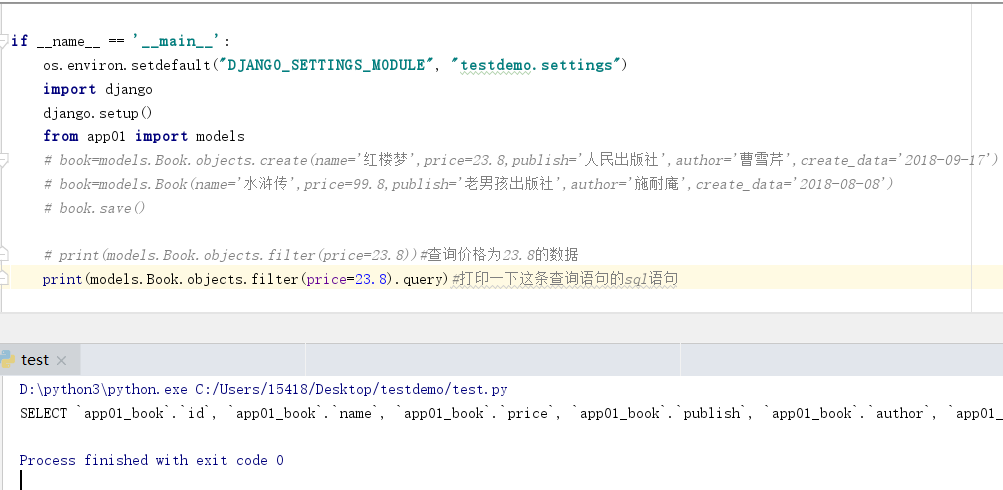Viewport: 1003px width, 490px height.
Task: Click the "DJANGO_SETTINGS_MODULE" string
Action: click(x=326, y=65)
